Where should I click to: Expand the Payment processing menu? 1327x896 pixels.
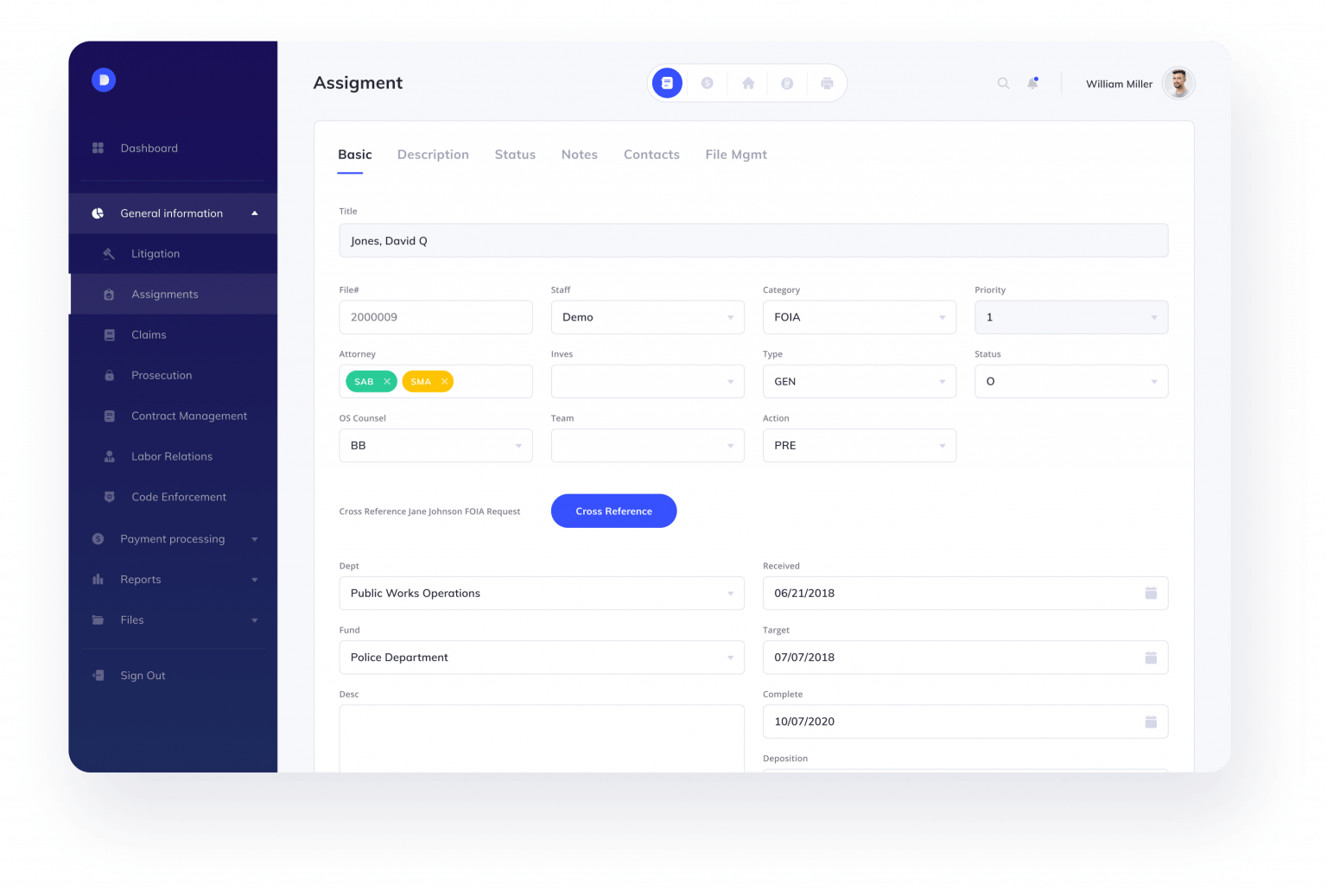(254, 538)
